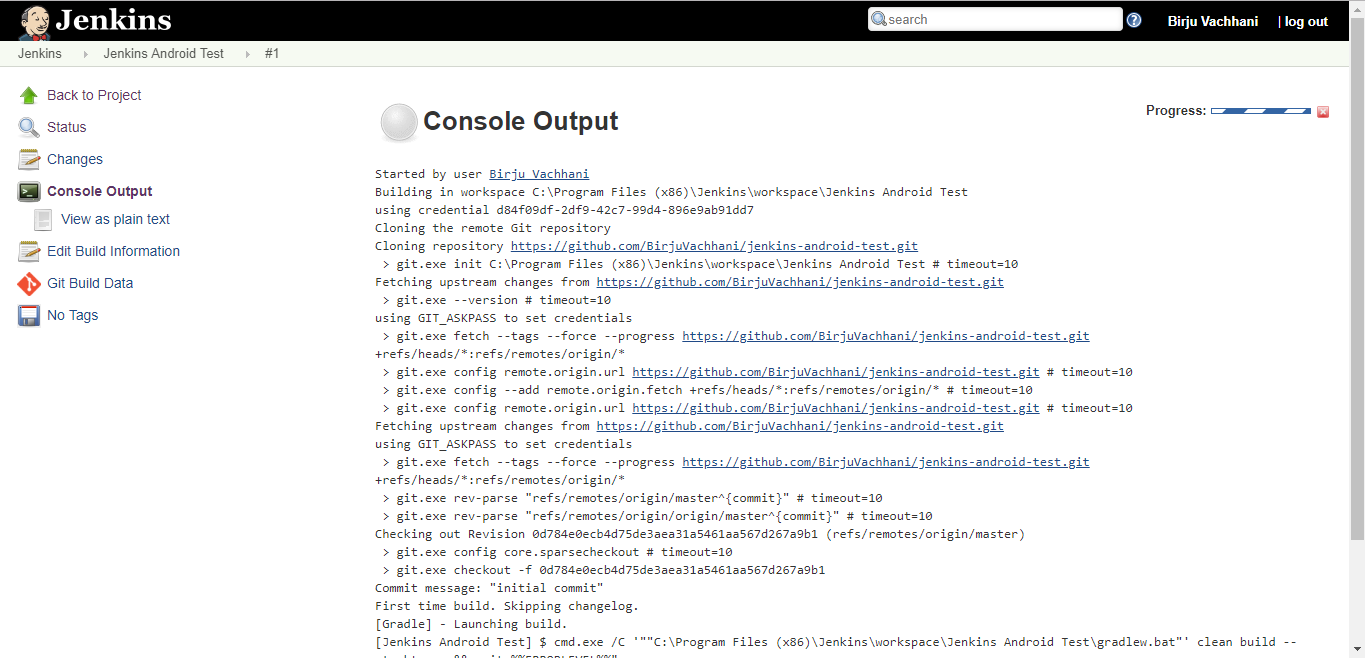1365x658 pixels.
Task: Click the Changes notepad icon
Action: click(27, 158)
